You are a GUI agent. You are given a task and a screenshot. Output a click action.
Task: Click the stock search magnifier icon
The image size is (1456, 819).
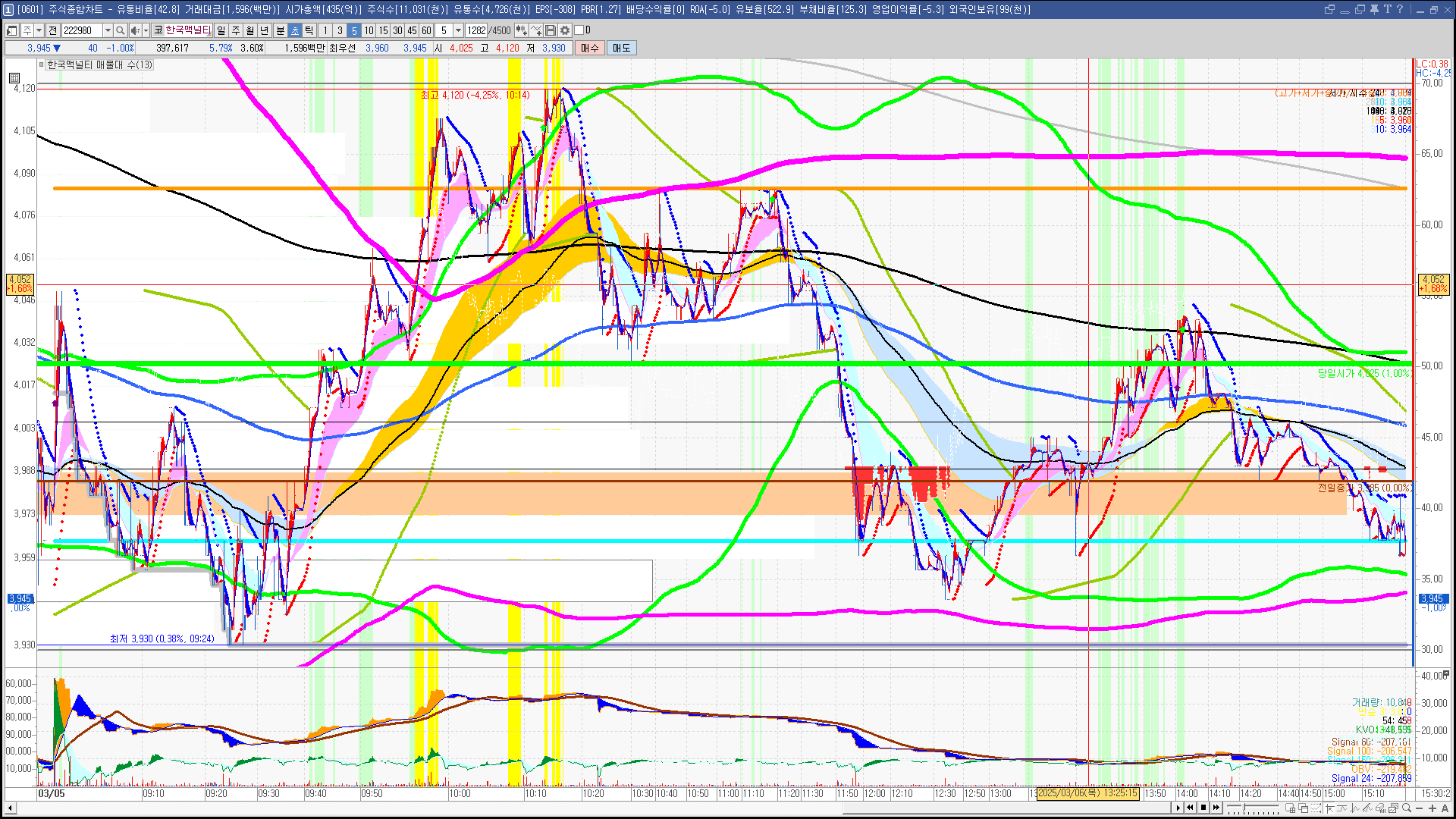[120, 30]
